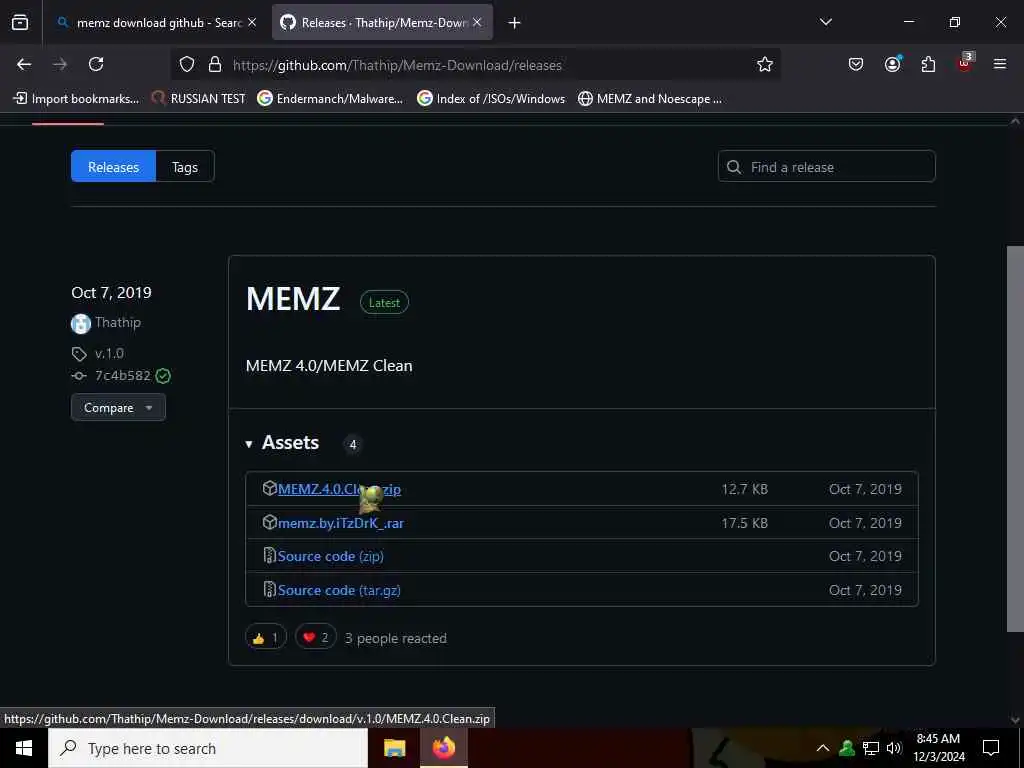Open volume speaker tray icon

[x=893, y=748]
